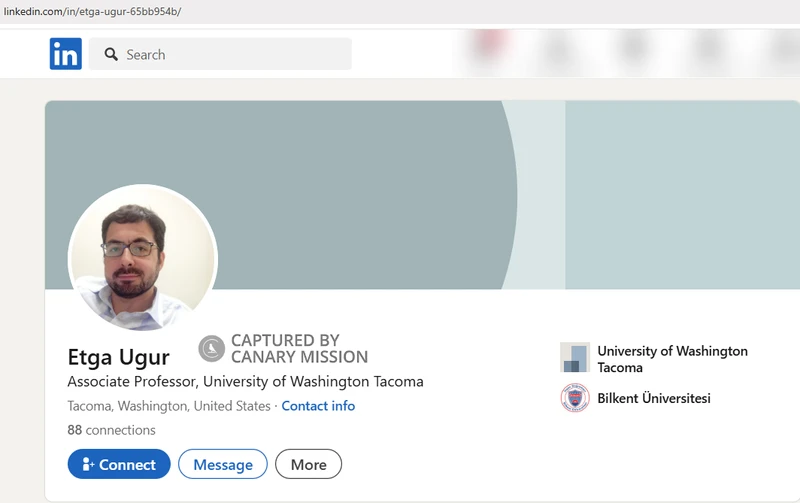Open the LinkedIn home logo
The height and width of the screenshot is (503, 800).
click(66, 54)
